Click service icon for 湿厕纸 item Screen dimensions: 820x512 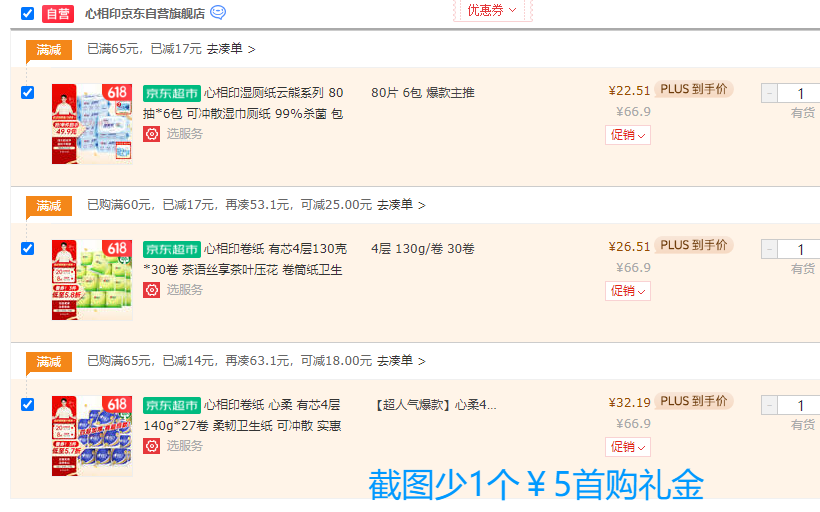tap(152, 134)
